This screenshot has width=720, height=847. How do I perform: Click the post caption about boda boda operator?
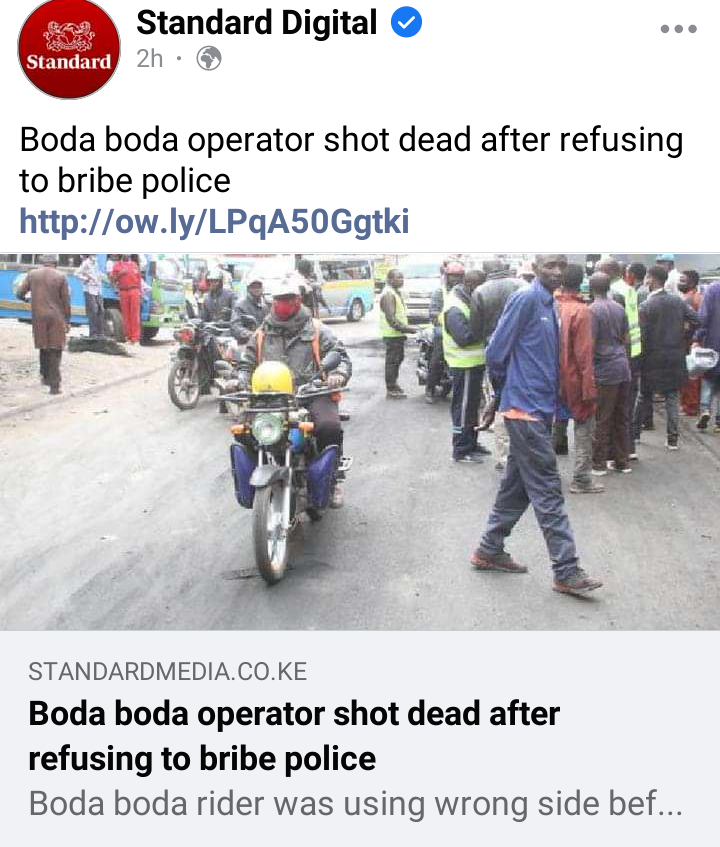pos(351,160)
